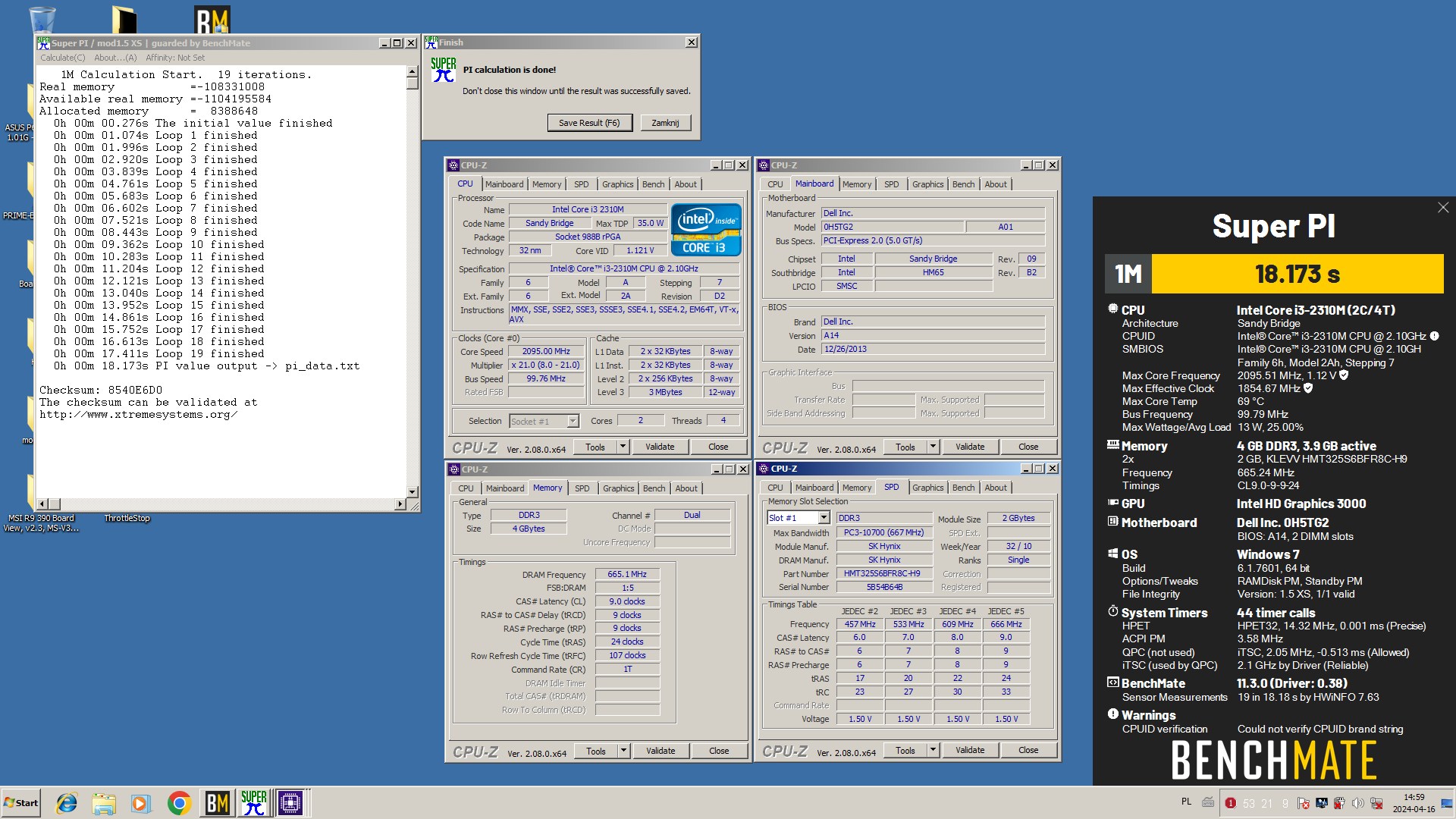Open Action Center flag tray icon
1456x819 pixels.
[1303, 803]
